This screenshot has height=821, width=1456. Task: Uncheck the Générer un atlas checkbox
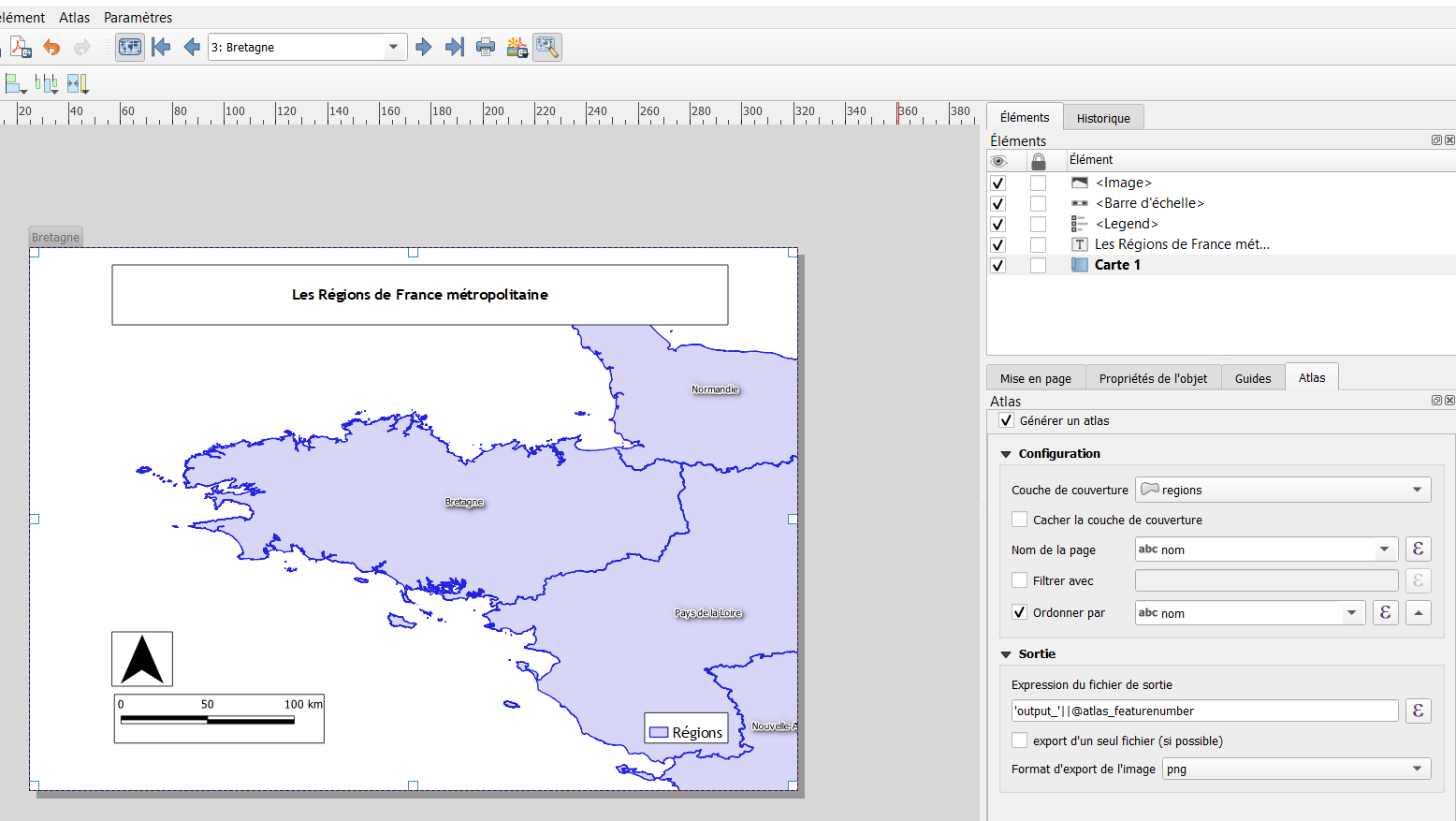(1007, 420)
